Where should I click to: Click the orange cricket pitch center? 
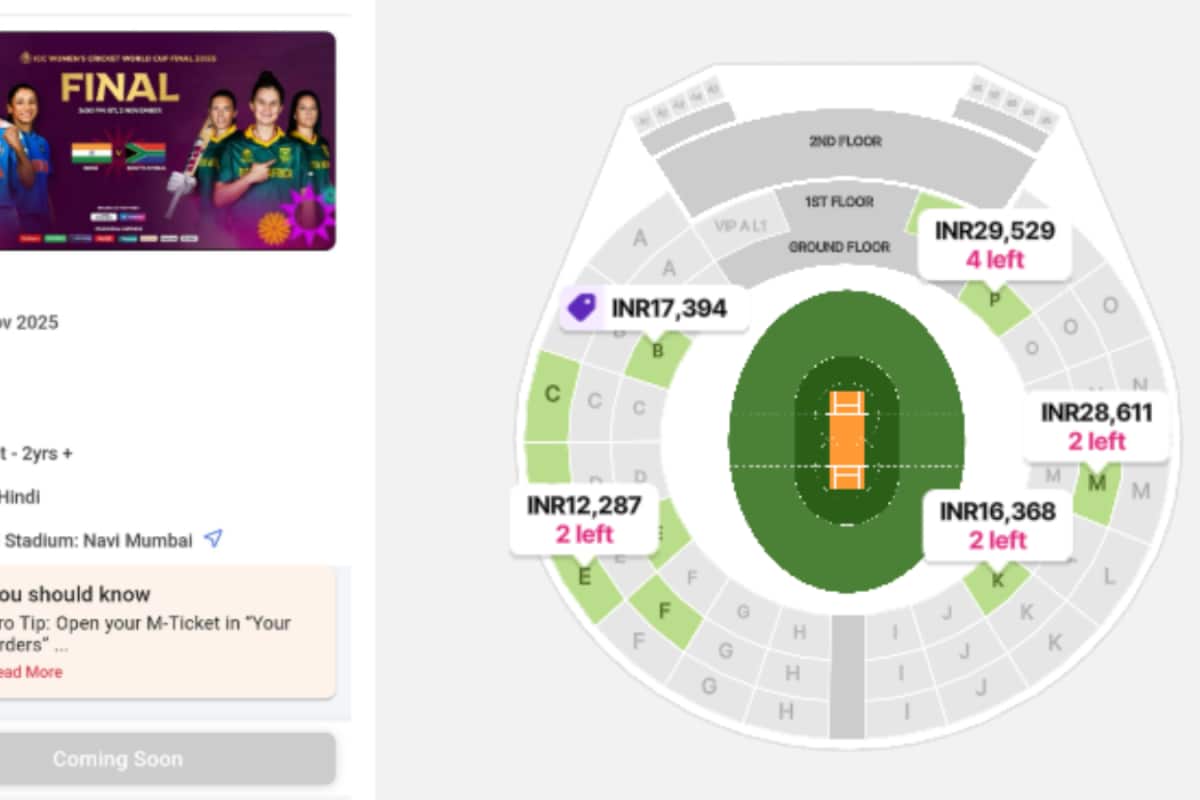846,440
